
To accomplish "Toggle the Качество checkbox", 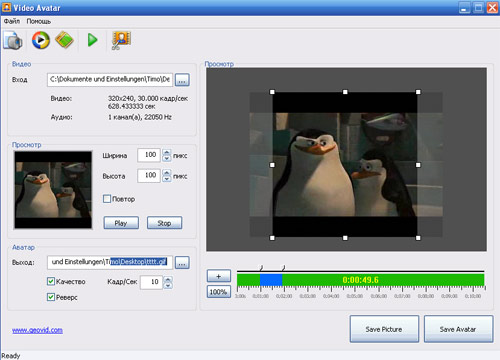I will (x=51, y=282).
